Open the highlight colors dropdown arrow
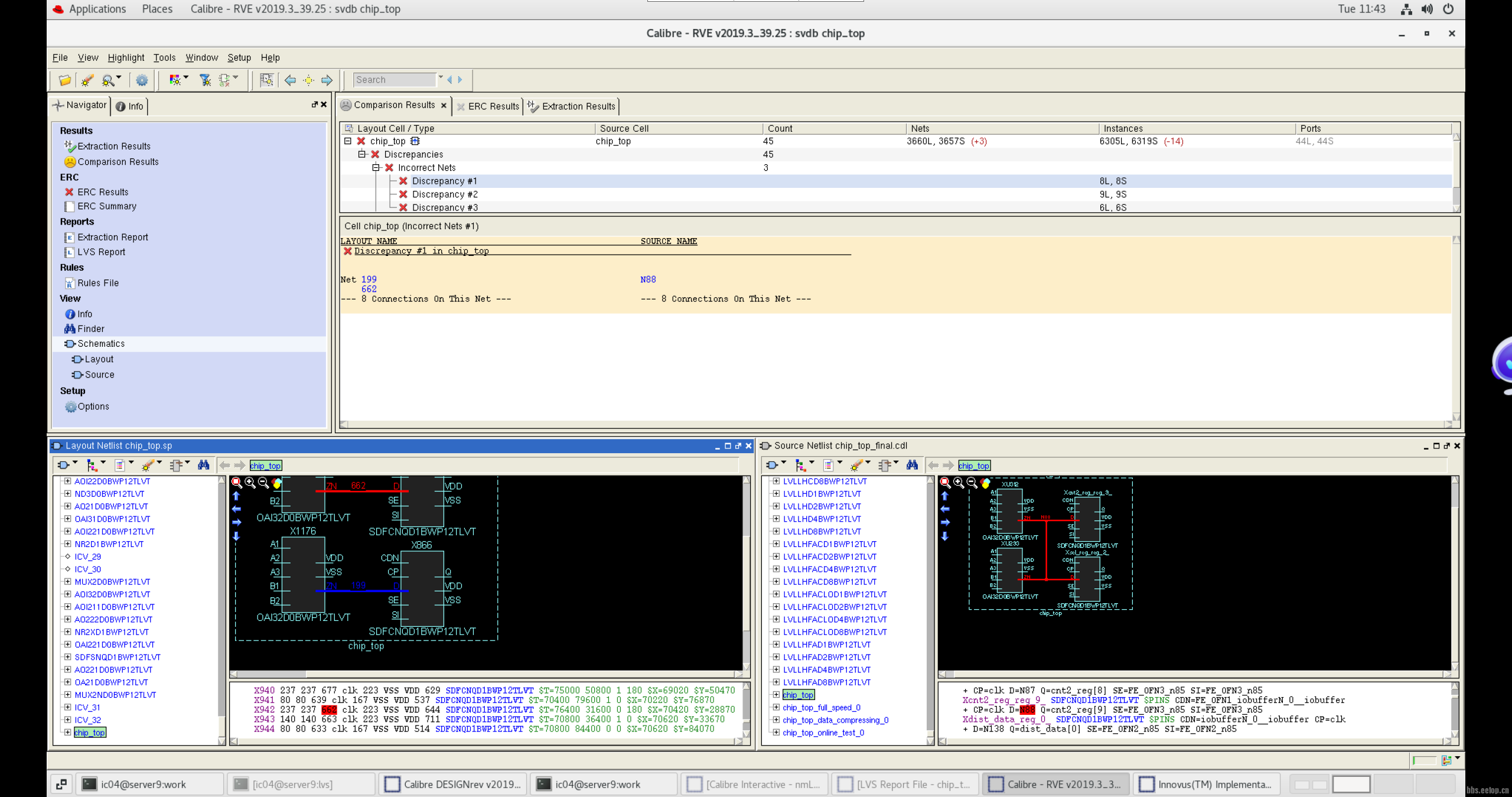The width and height of the screenshot is (1512, 797). pyautogui.click(x=186, y=77)
